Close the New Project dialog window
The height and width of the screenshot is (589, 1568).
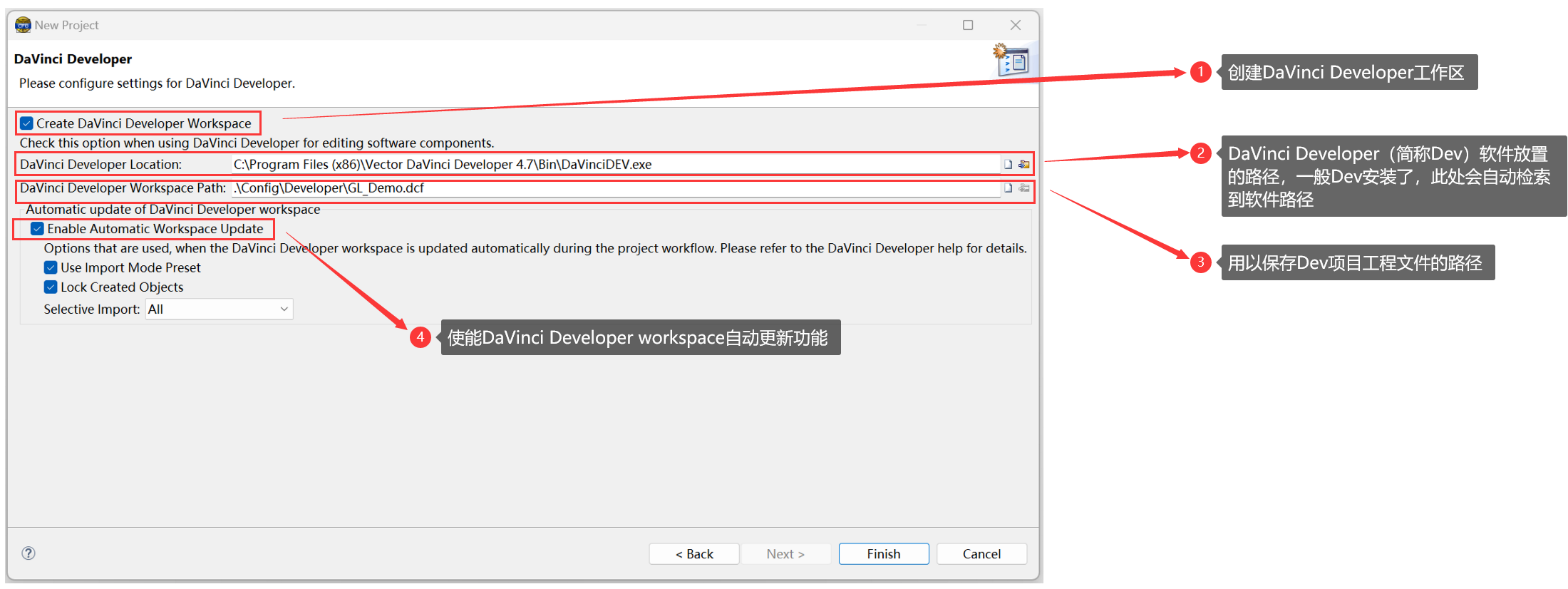click(x=1016, y=25)
